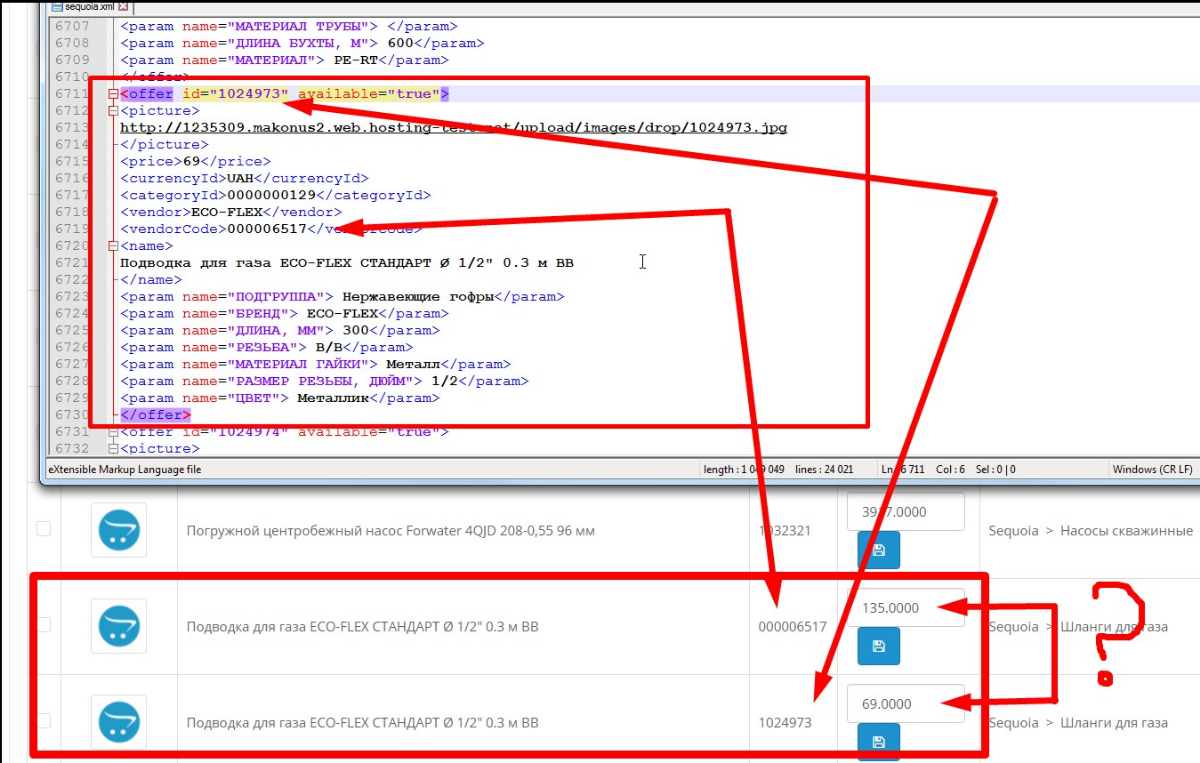Click the param 'ДЛИНА БУХТЫ, М' 600 line
The image size is (1200, 763).
coord(302,43)
